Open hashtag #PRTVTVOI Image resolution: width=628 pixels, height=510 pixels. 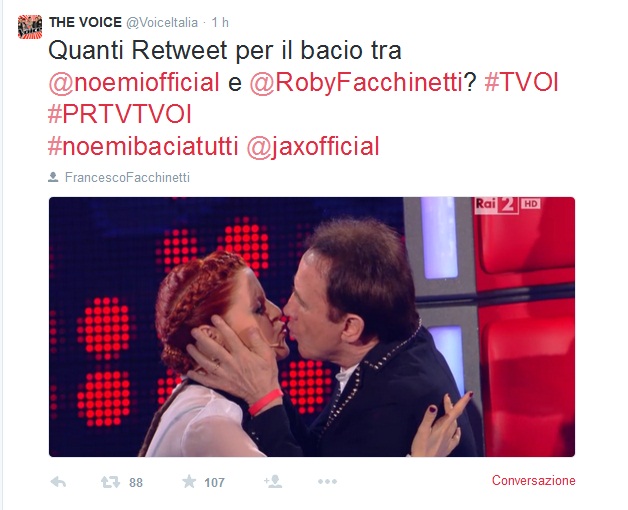[120, 114]
